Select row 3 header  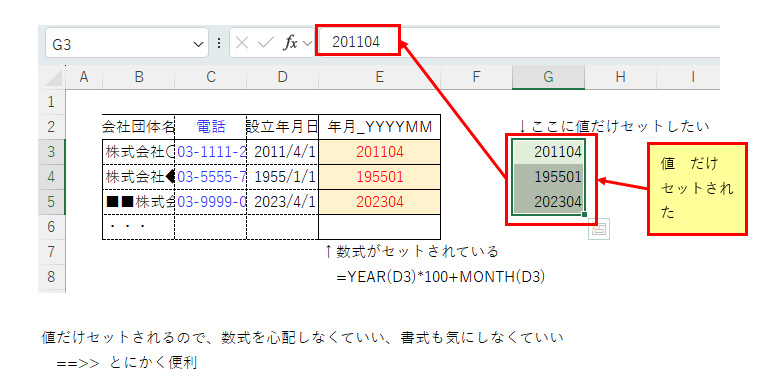51,152
